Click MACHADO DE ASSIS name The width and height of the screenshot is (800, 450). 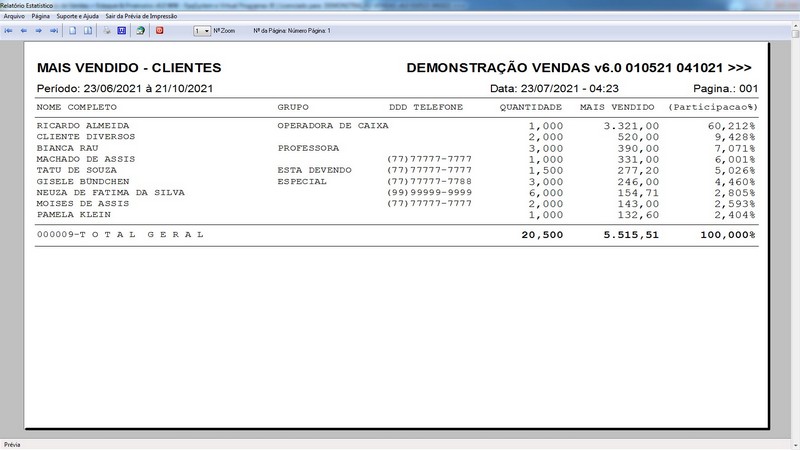[x=86, y=159]
